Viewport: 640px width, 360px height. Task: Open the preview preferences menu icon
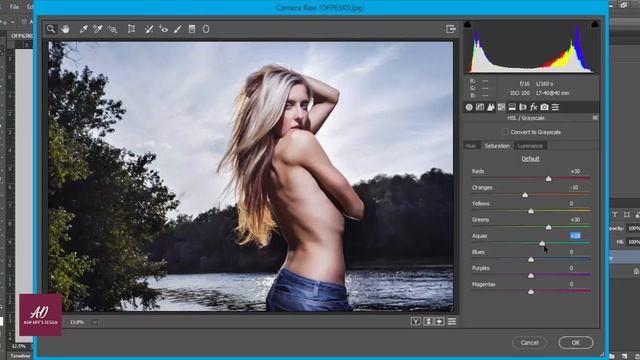(x=451, y=321)
